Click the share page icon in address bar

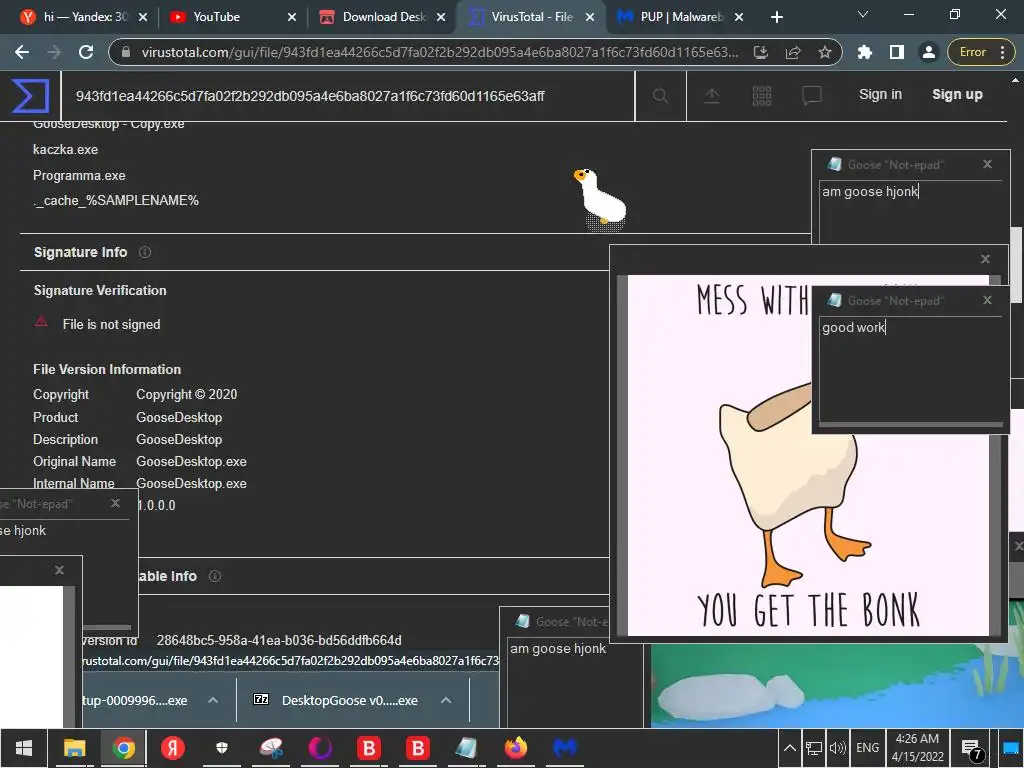pyautogui.click(x=793, y=52)
